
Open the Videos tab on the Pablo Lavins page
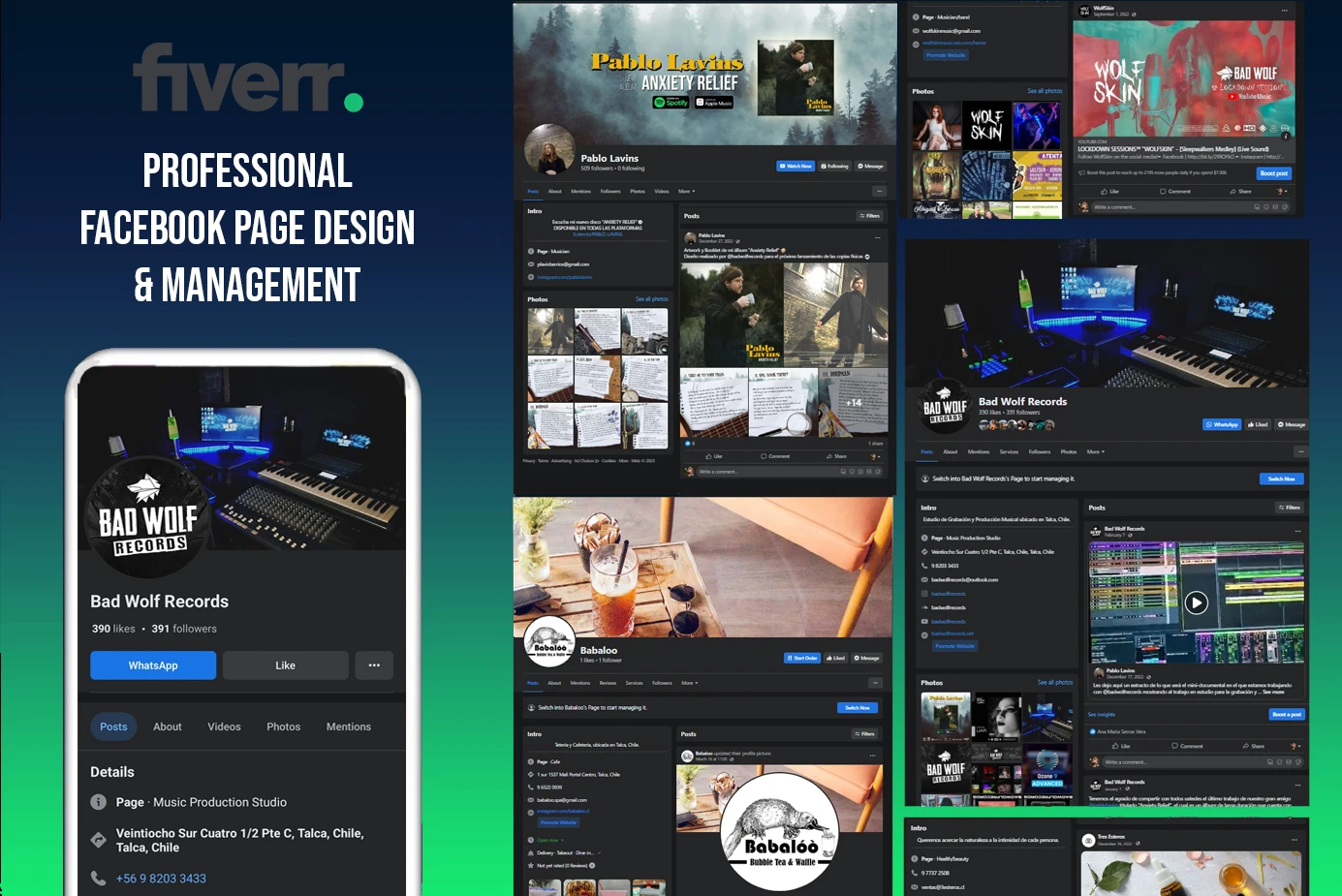(662, 191)
